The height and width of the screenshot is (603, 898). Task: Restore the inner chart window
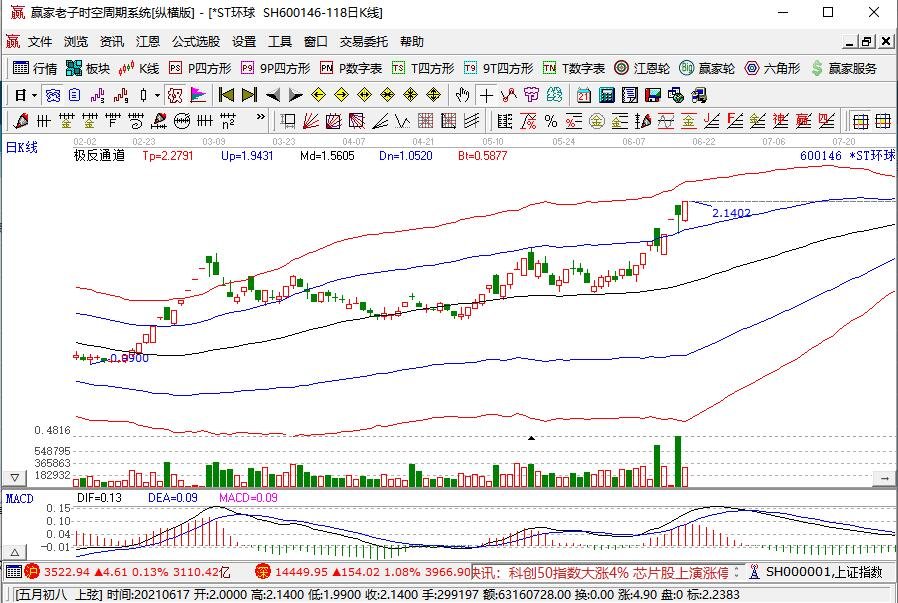pos(867,41)
